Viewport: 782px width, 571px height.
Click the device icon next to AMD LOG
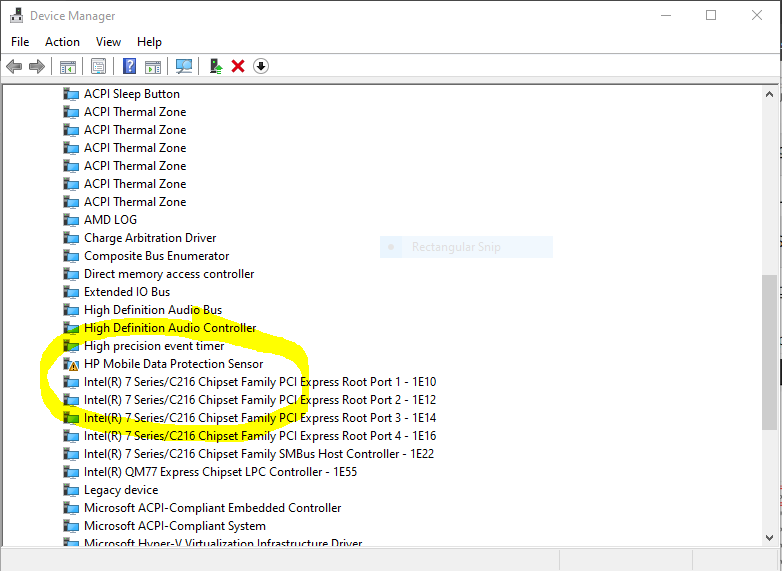pyautogui.click(x=71, y=220)
